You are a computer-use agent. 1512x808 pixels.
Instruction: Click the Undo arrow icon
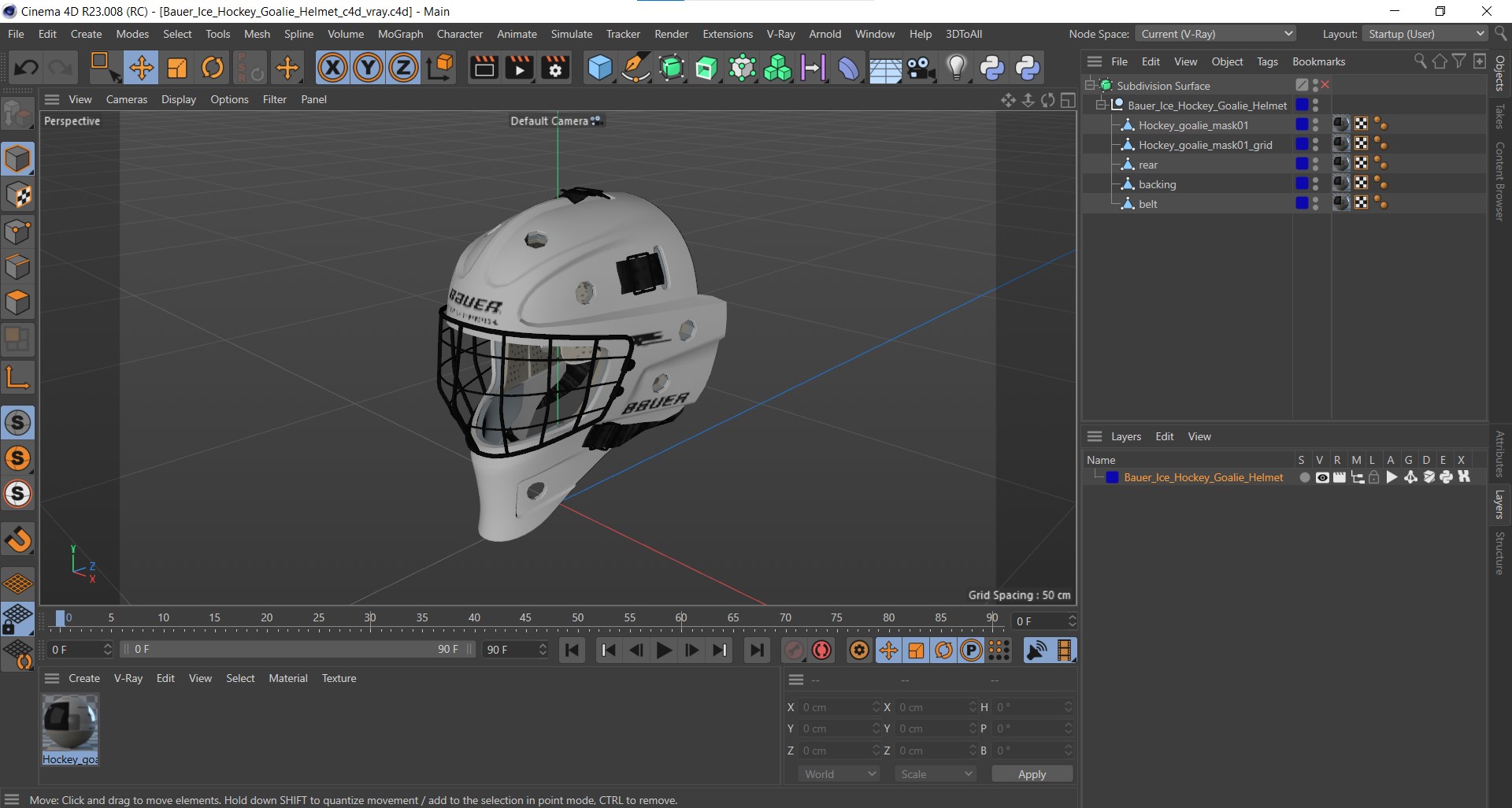26,68
